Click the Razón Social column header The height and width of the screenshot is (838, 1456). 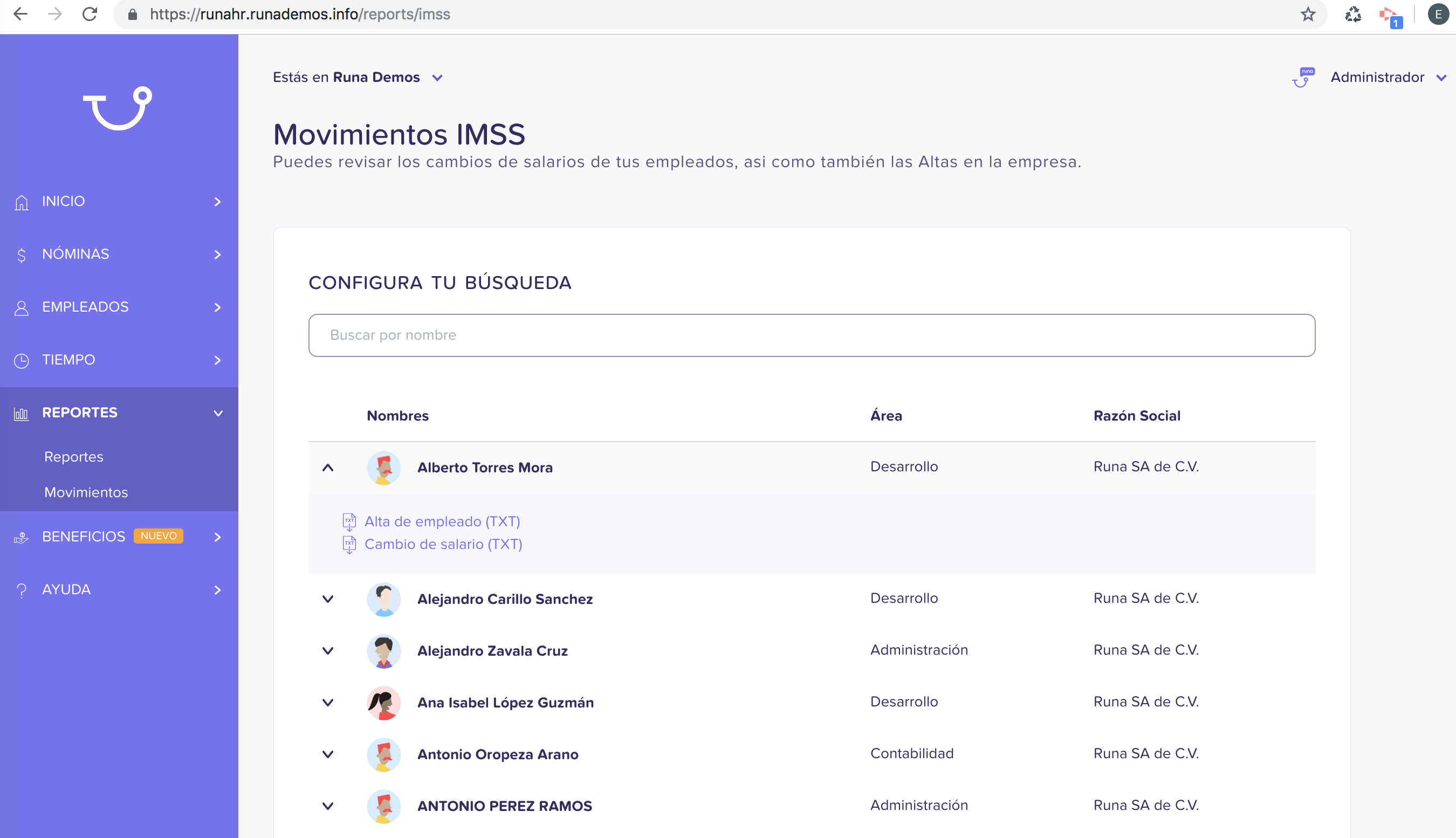[x=1137, y=416]
